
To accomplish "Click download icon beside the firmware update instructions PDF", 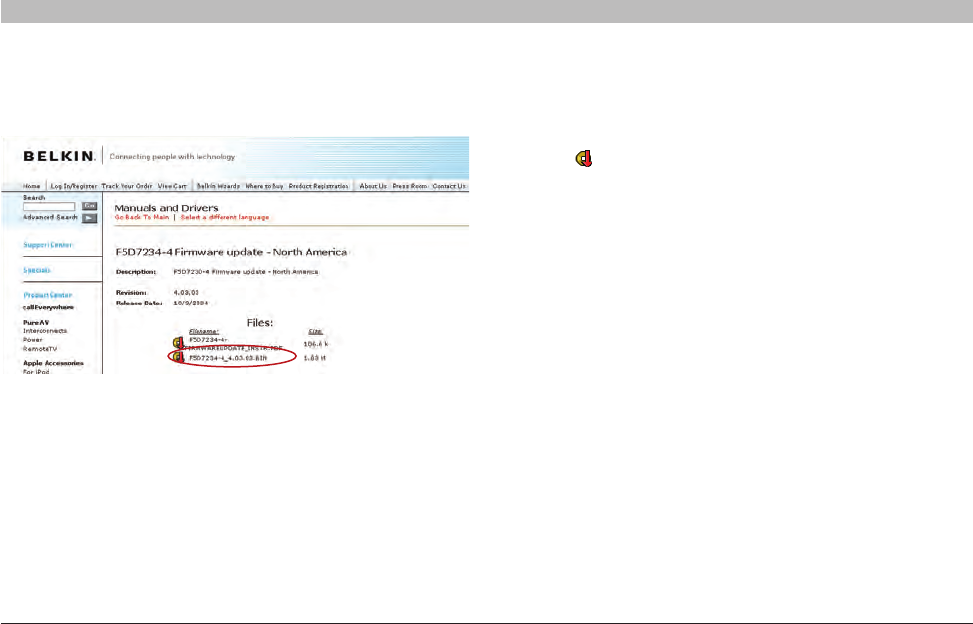I will click(178, 342).
